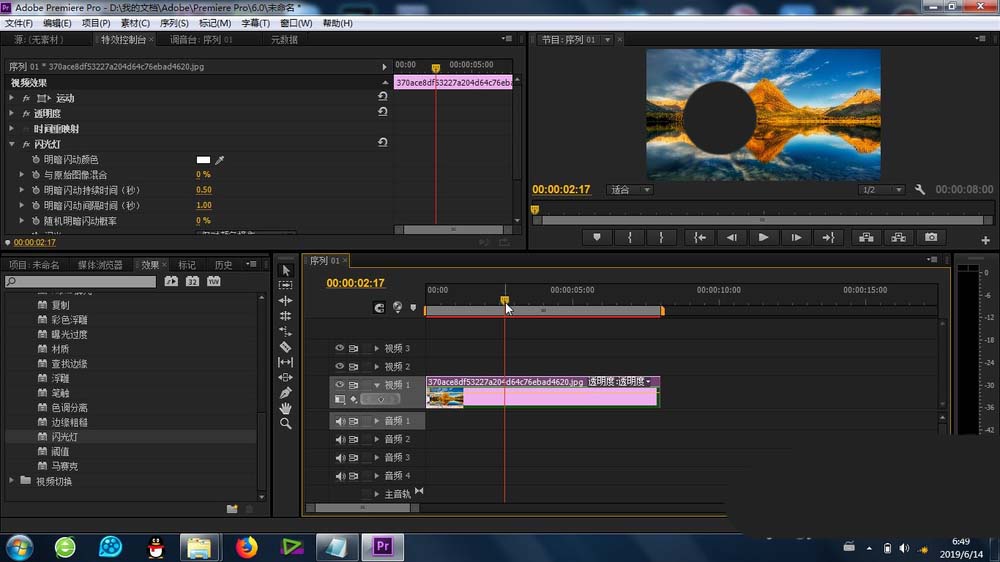Expand the Video 3 track

click(x=377, y=348)
